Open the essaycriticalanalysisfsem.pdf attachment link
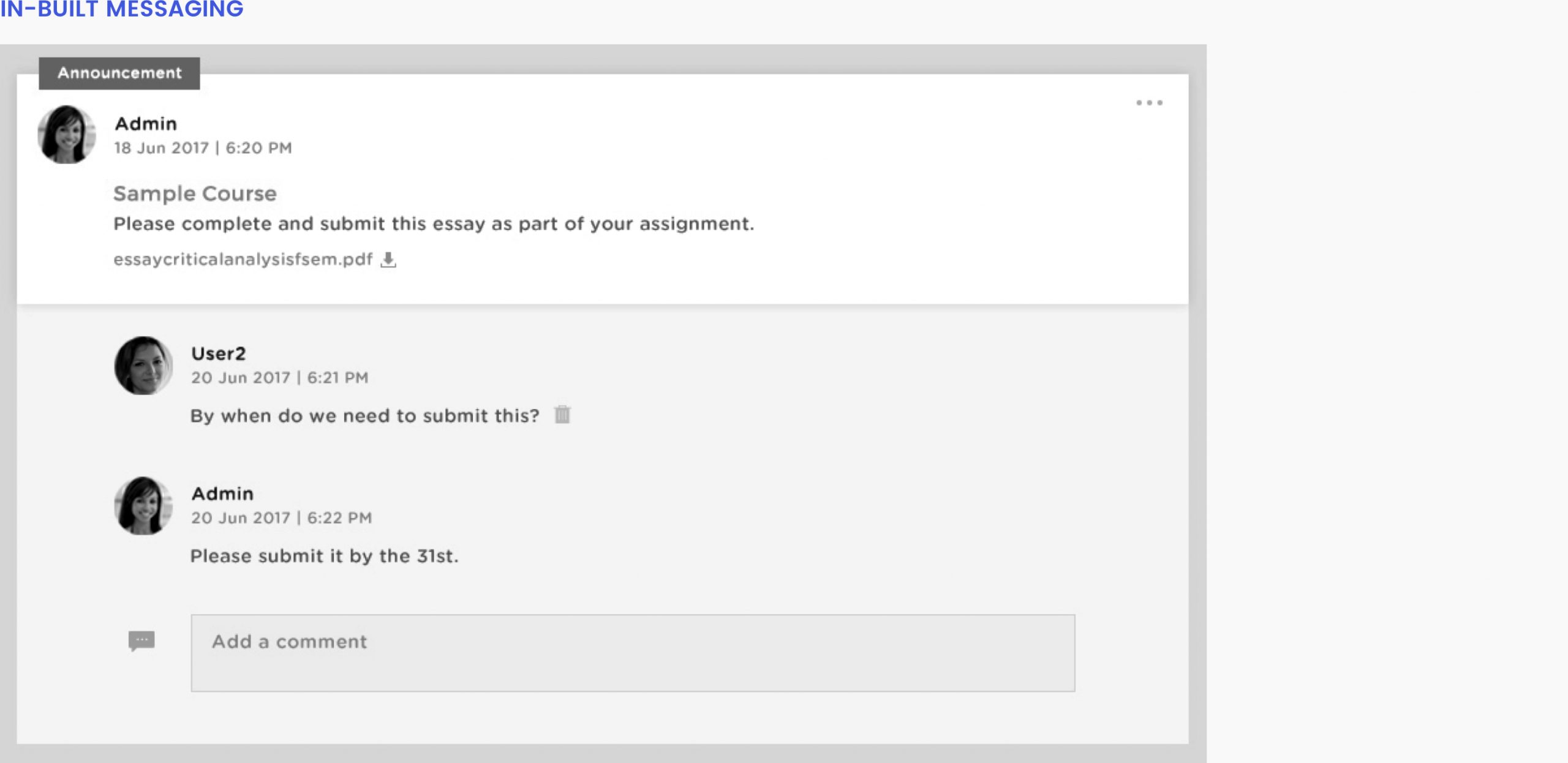Image resolution: width=1568 pixels, height=763 pixels. coord(243,260)
